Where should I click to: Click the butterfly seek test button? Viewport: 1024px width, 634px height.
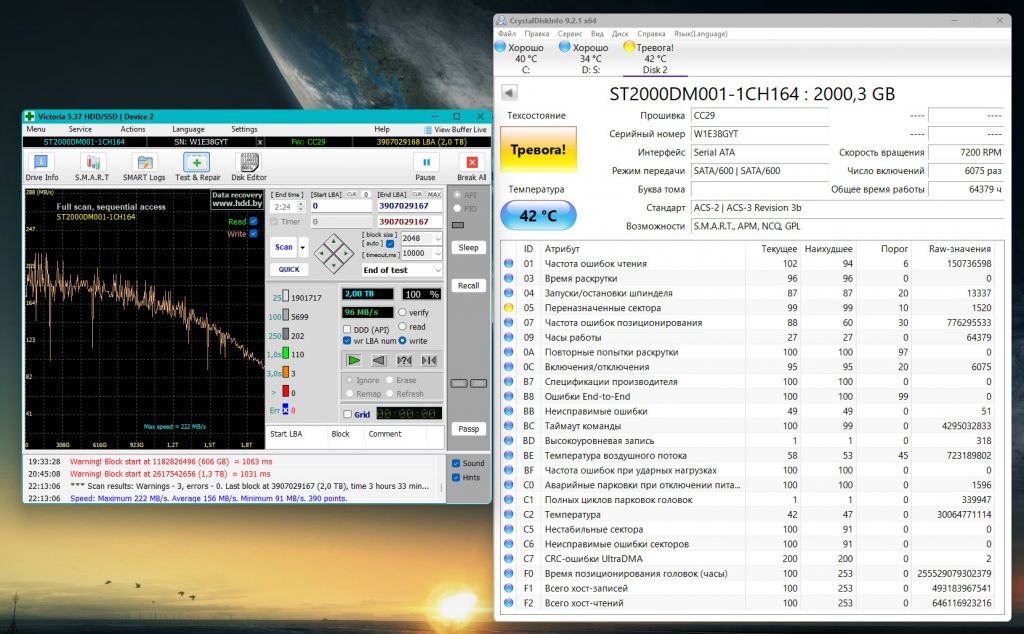point(429,360)
